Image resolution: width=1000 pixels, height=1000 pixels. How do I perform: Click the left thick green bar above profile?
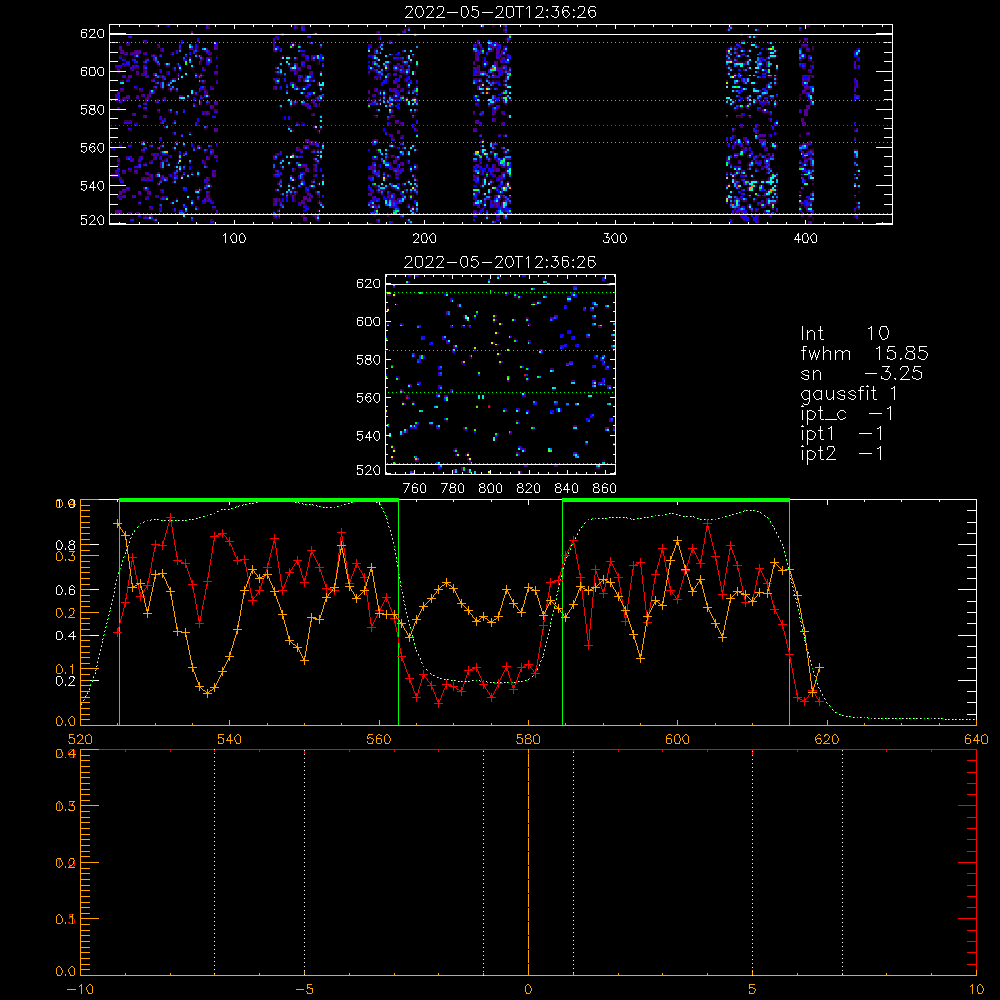(259, 501)
